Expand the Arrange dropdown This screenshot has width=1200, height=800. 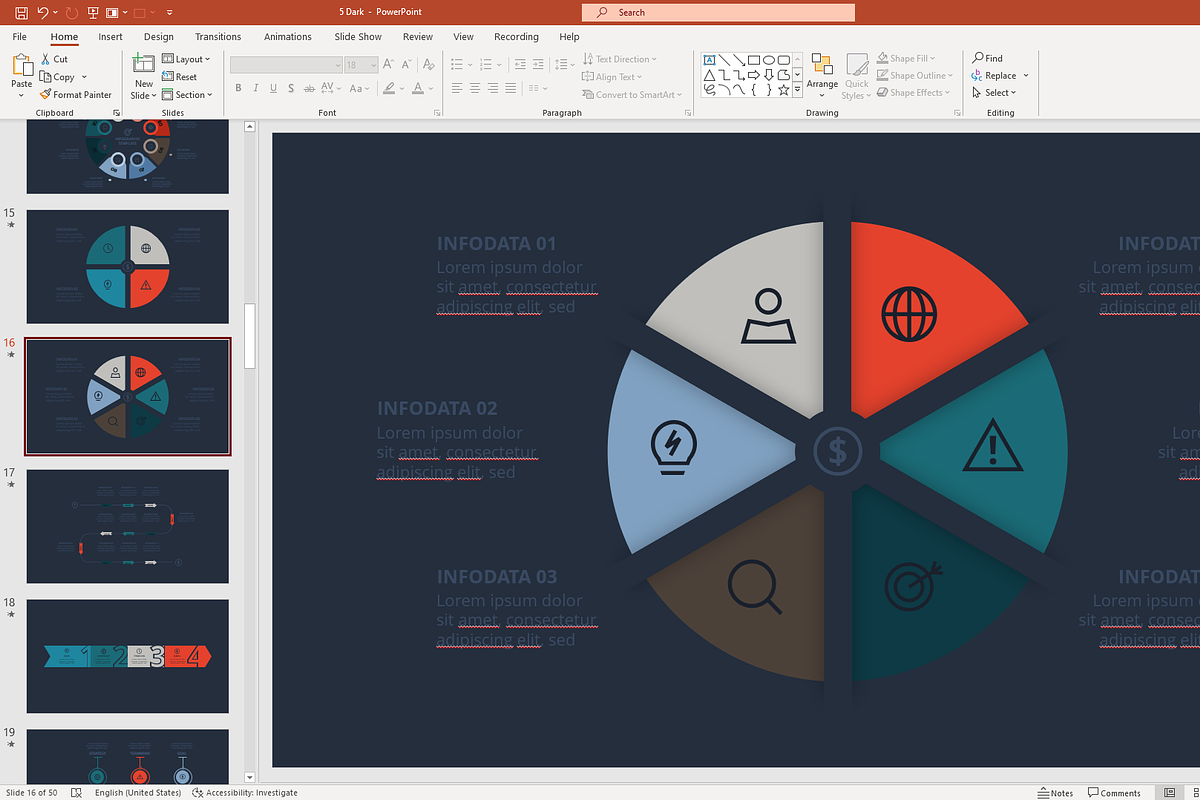click(822, 76)
